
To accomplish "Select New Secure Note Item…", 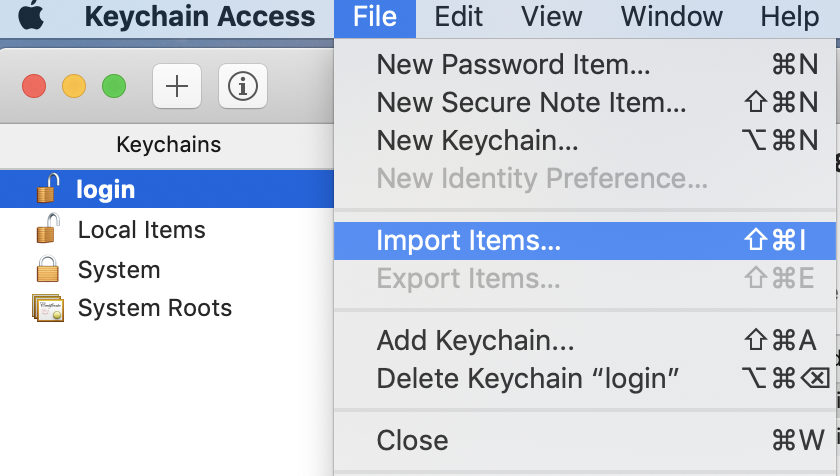I will [584, 102].
